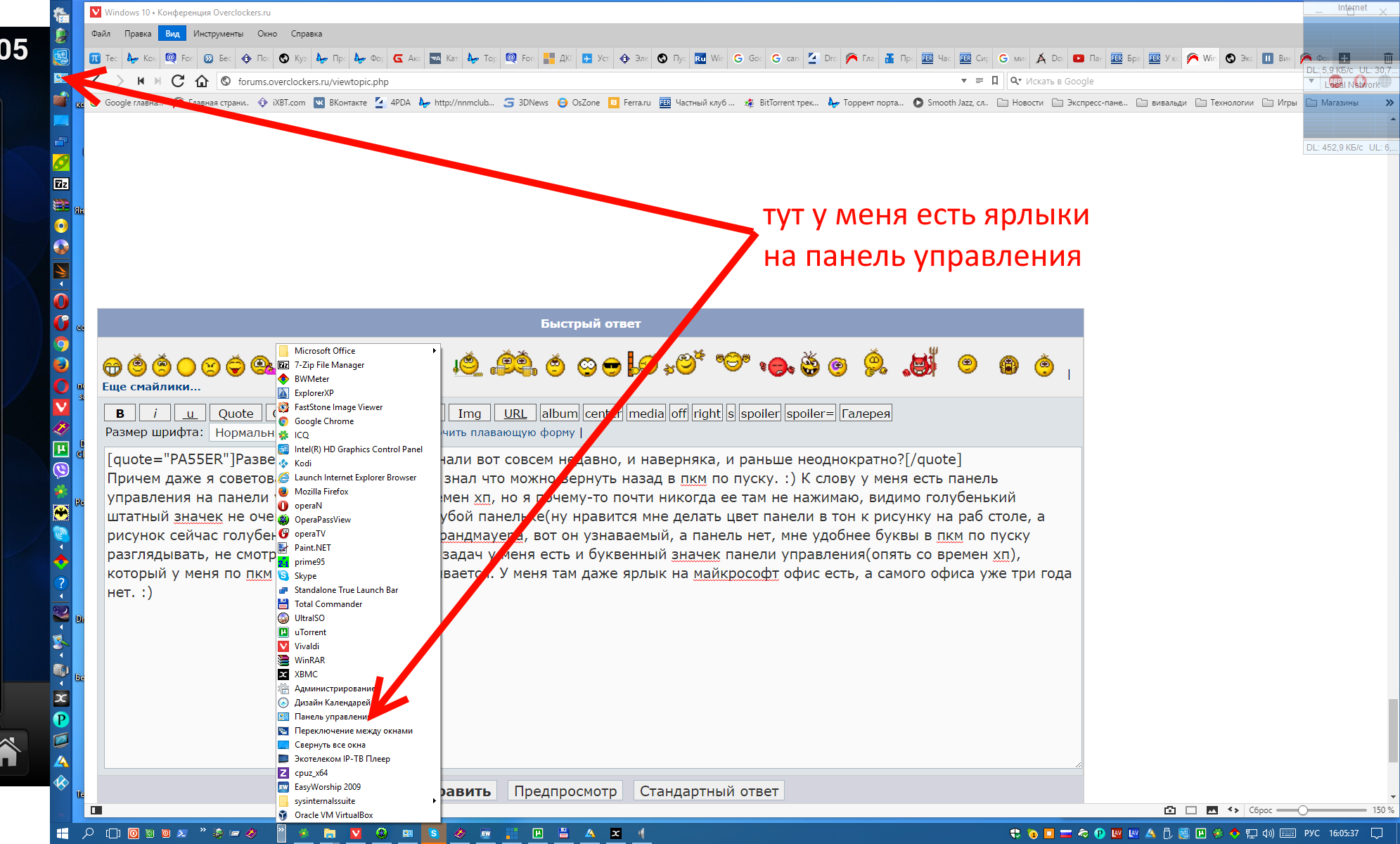This screenshot has width=1400, height=844.
Task: Click the rewind history navigation icon
Action: 141,81
